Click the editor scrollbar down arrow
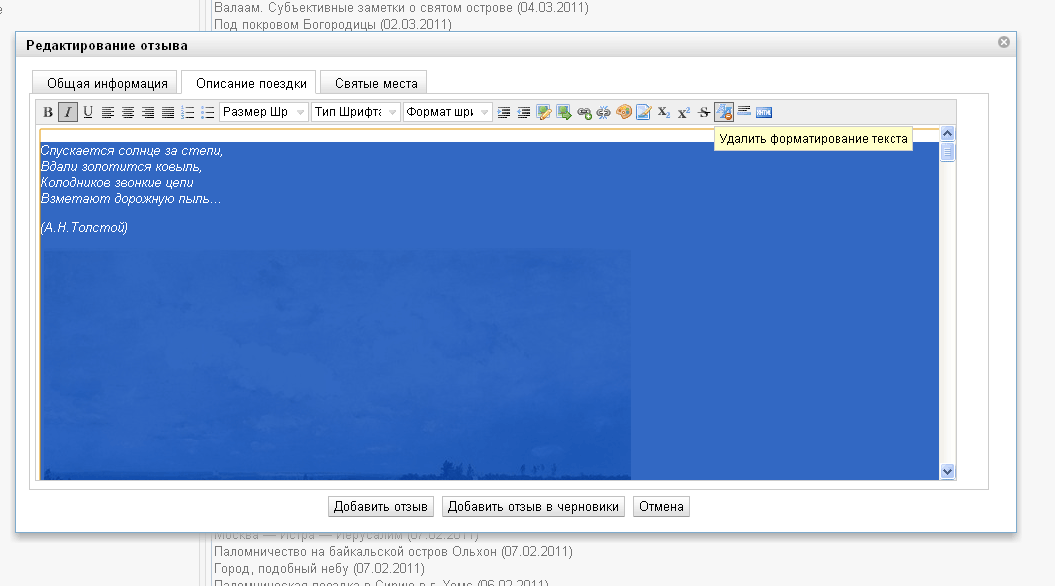This screenshot has height=586, width=1055. click(x=947, y=472)
